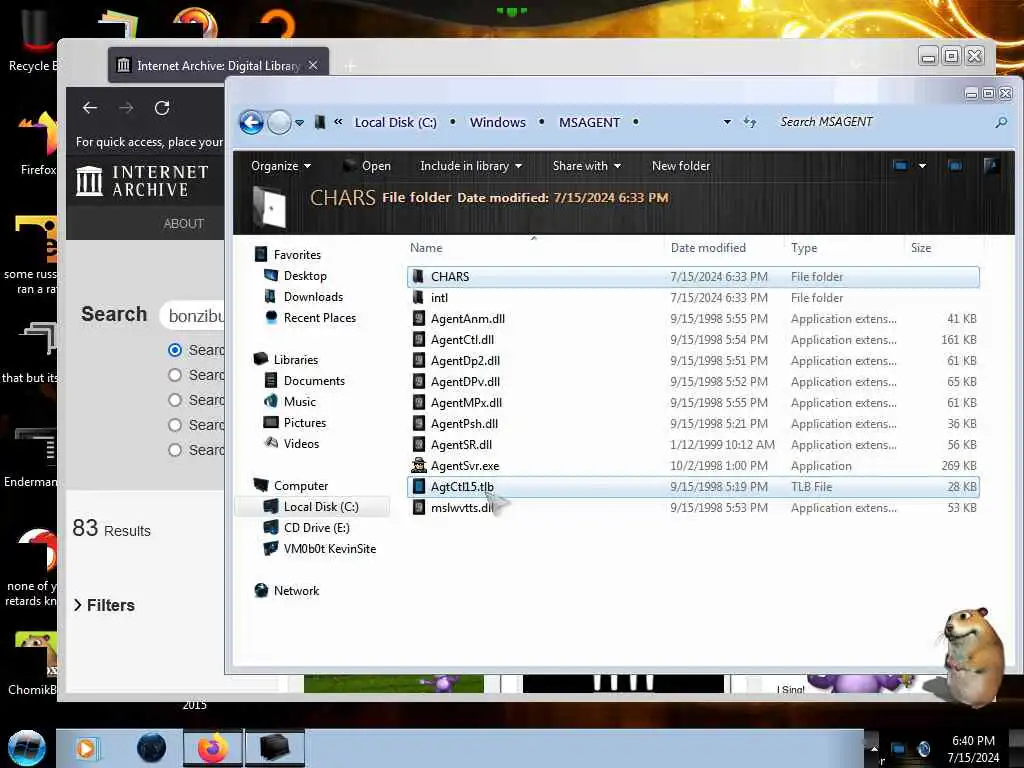The width and height of the screenshot is (1024, 768).
Task: Open Recent Places in navigation pane
Action: click(319, 317)
